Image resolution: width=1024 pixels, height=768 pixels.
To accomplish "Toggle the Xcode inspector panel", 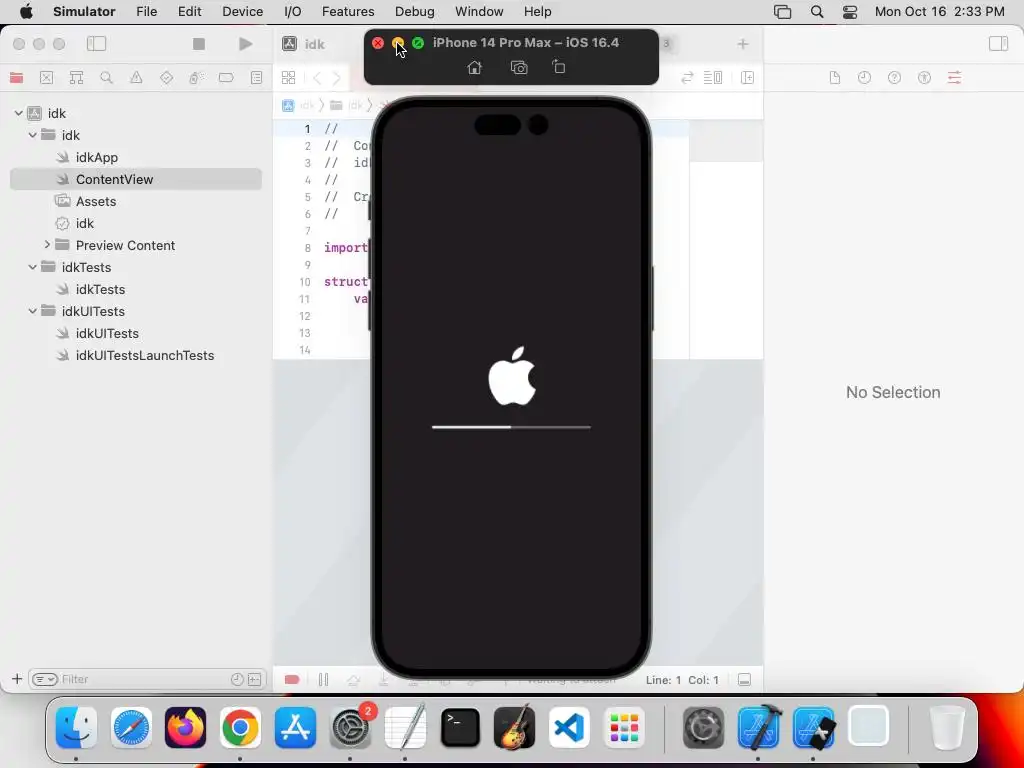I will [999, 44].
